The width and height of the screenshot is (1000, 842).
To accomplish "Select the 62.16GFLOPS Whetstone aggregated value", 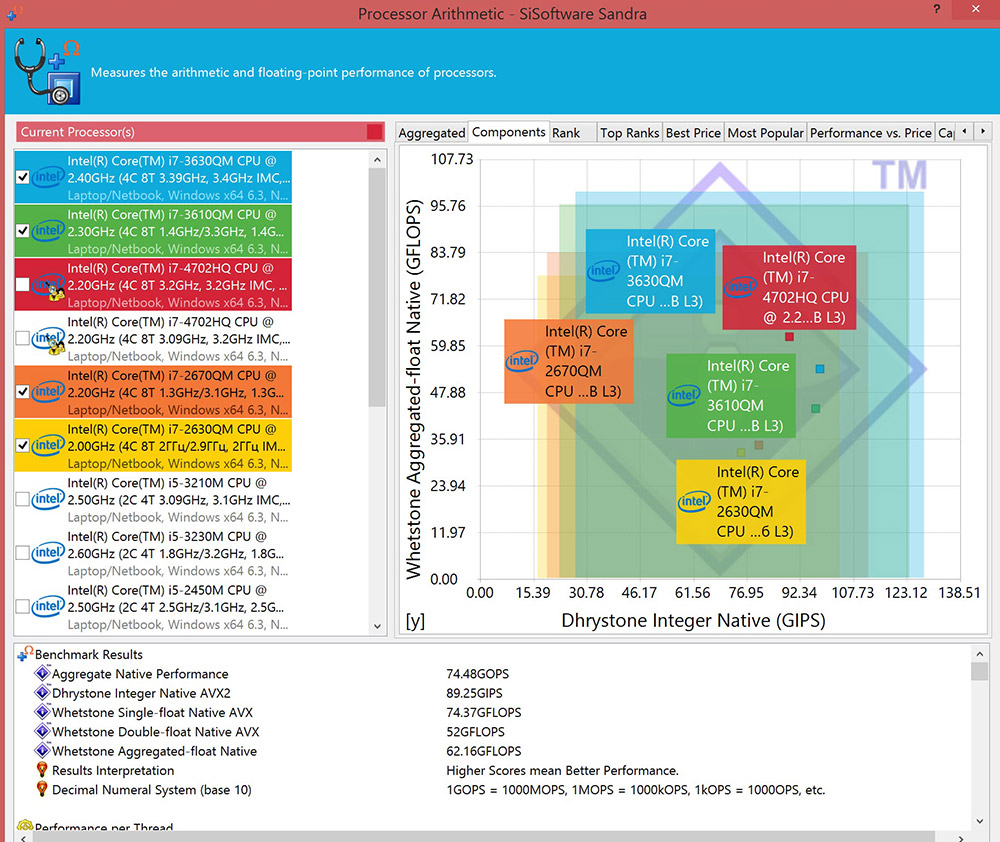I will point(483,751).
